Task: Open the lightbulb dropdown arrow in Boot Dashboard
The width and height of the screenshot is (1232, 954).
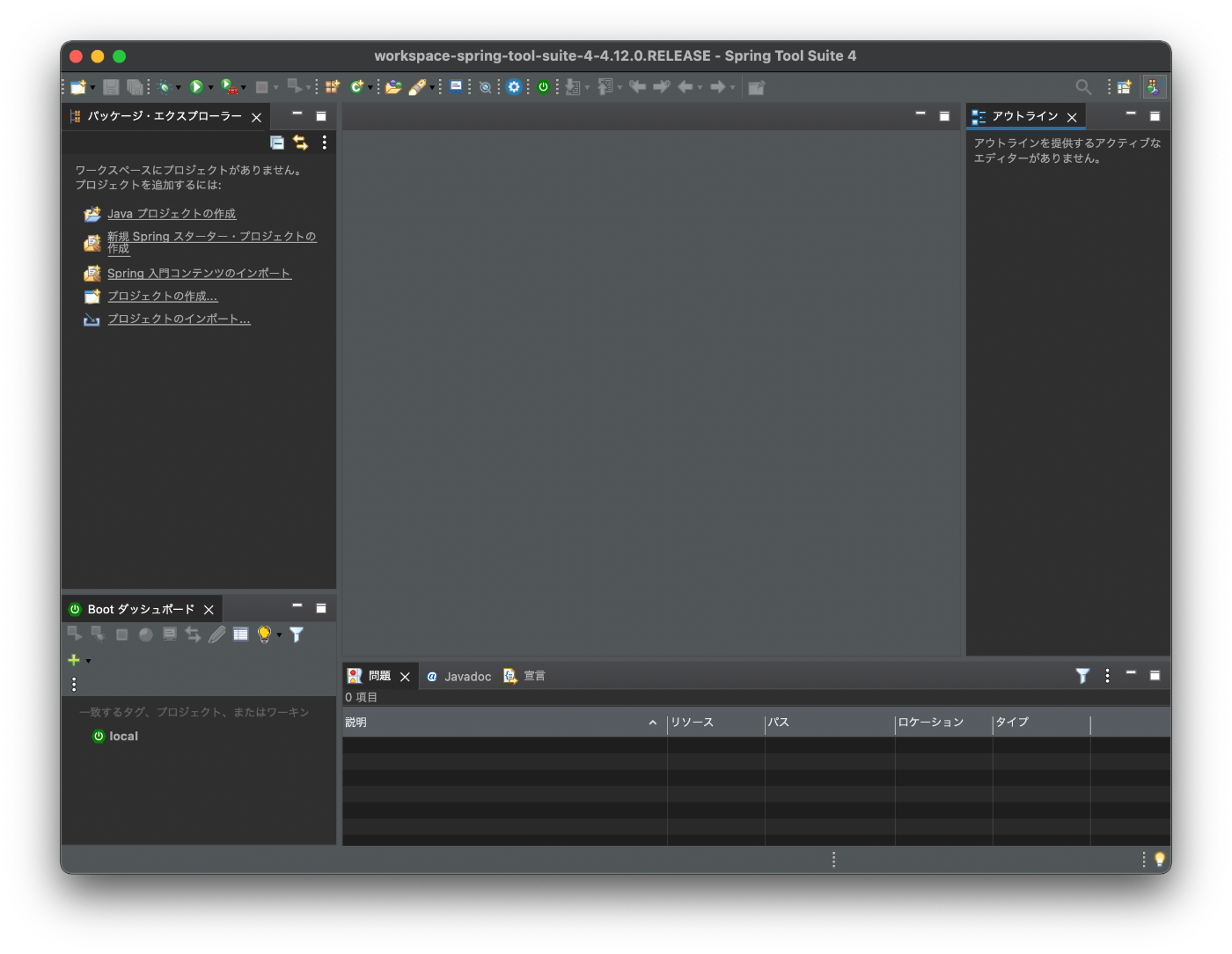Action: coord(279,635)
